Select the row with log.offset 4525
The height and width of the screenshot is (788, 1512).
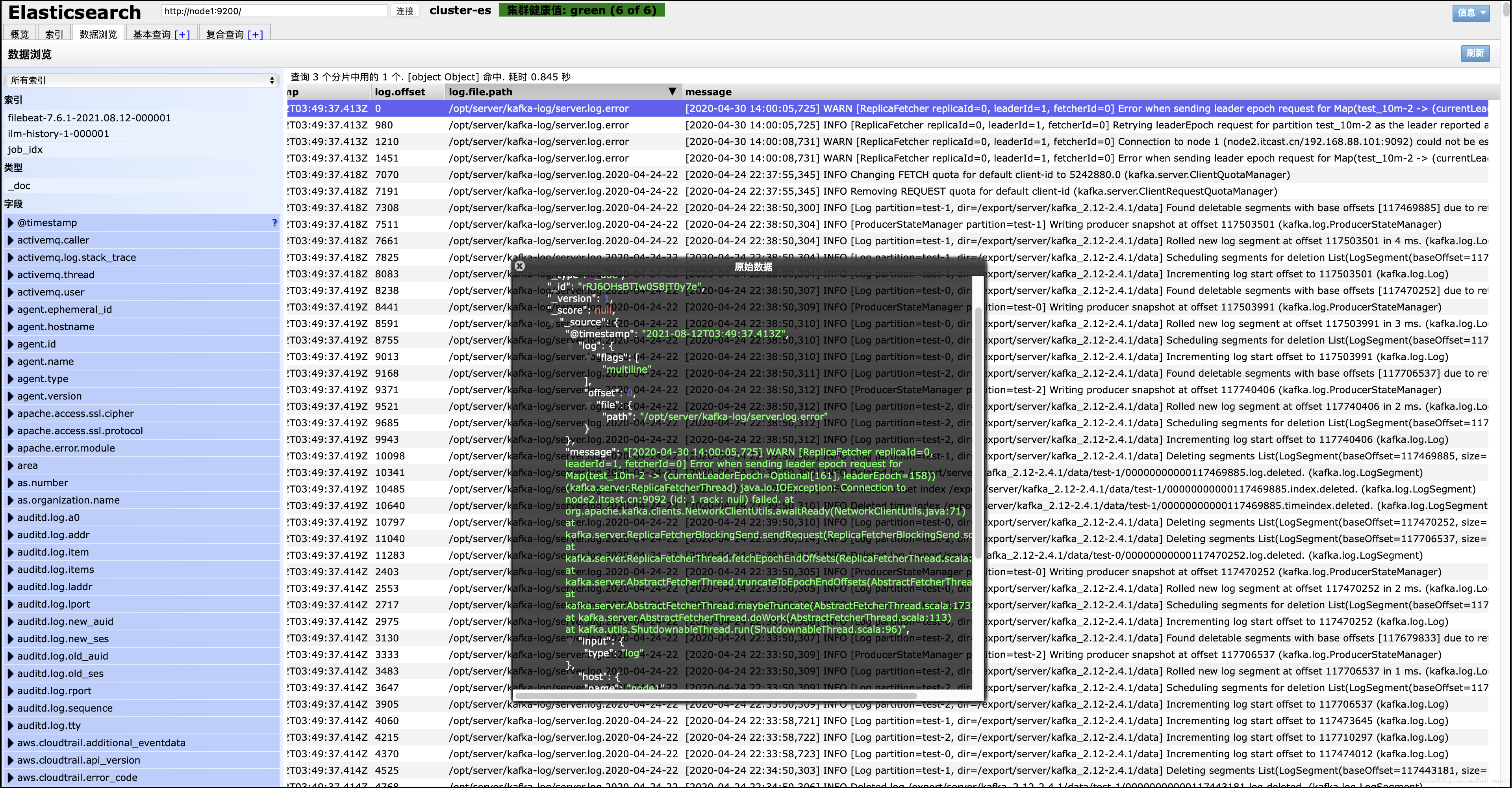tap(888, 770)
